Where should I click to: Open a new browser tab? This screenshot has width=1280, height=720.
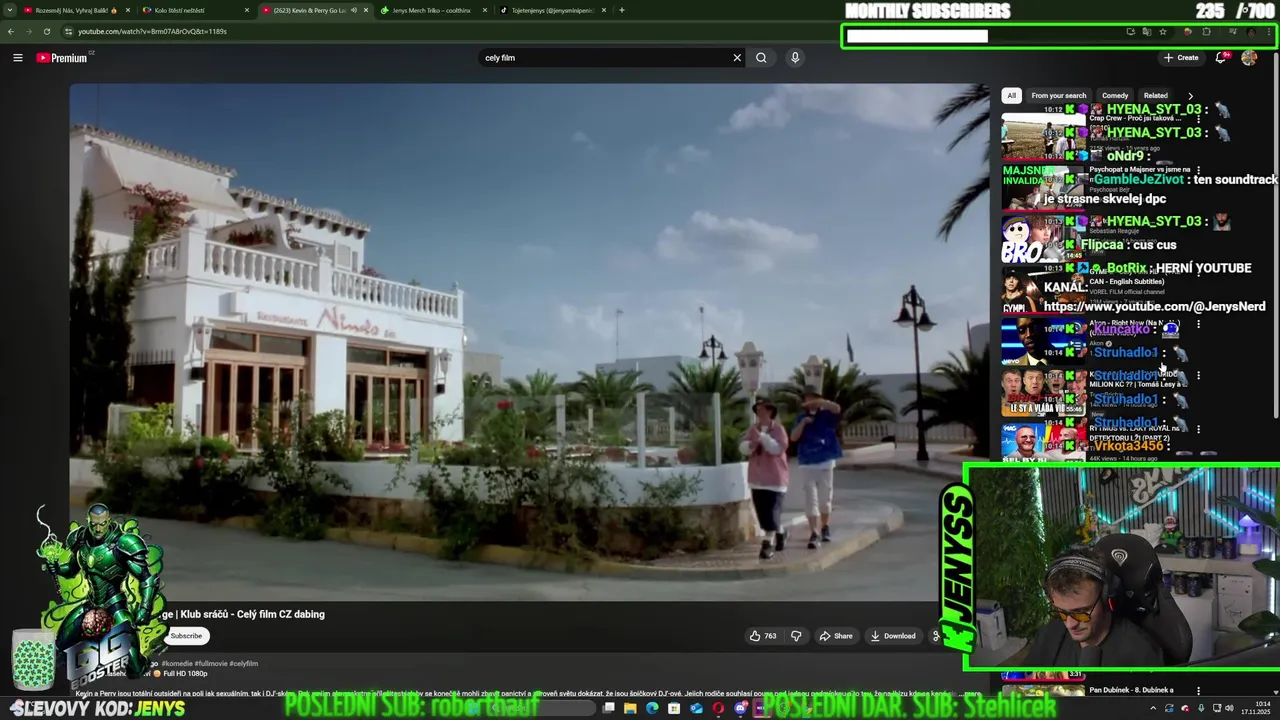tap(622, 10)
